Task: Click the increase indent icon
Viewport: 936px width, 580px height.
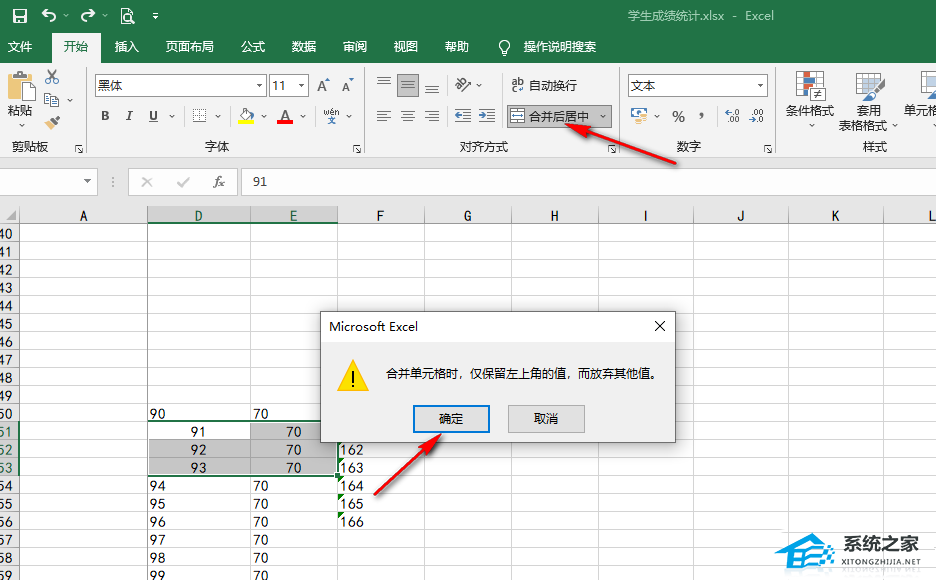Action: tap(486, 116)
